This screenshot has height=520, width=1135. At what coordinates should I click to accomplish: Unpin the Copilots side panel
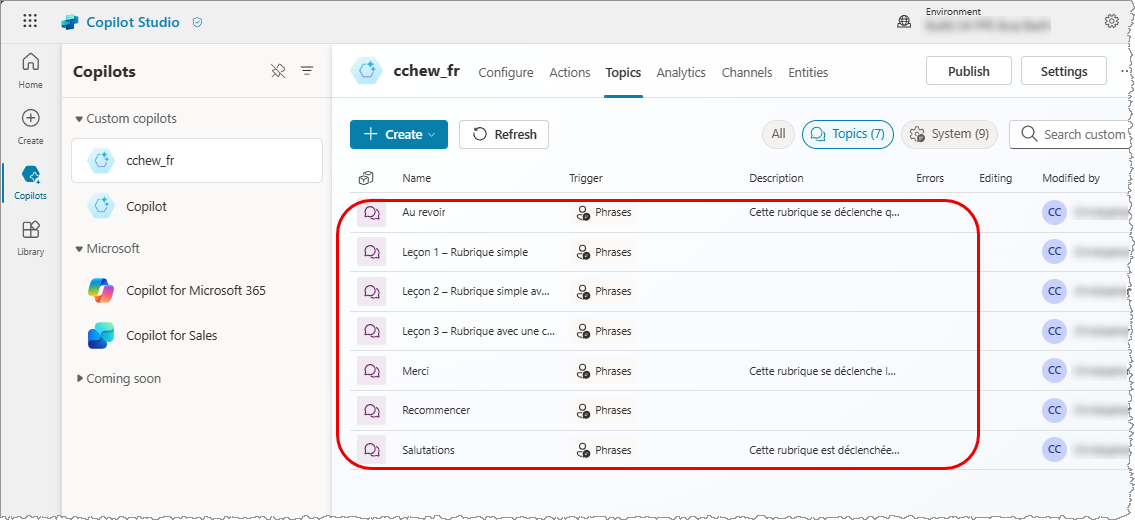click(278, 70)
